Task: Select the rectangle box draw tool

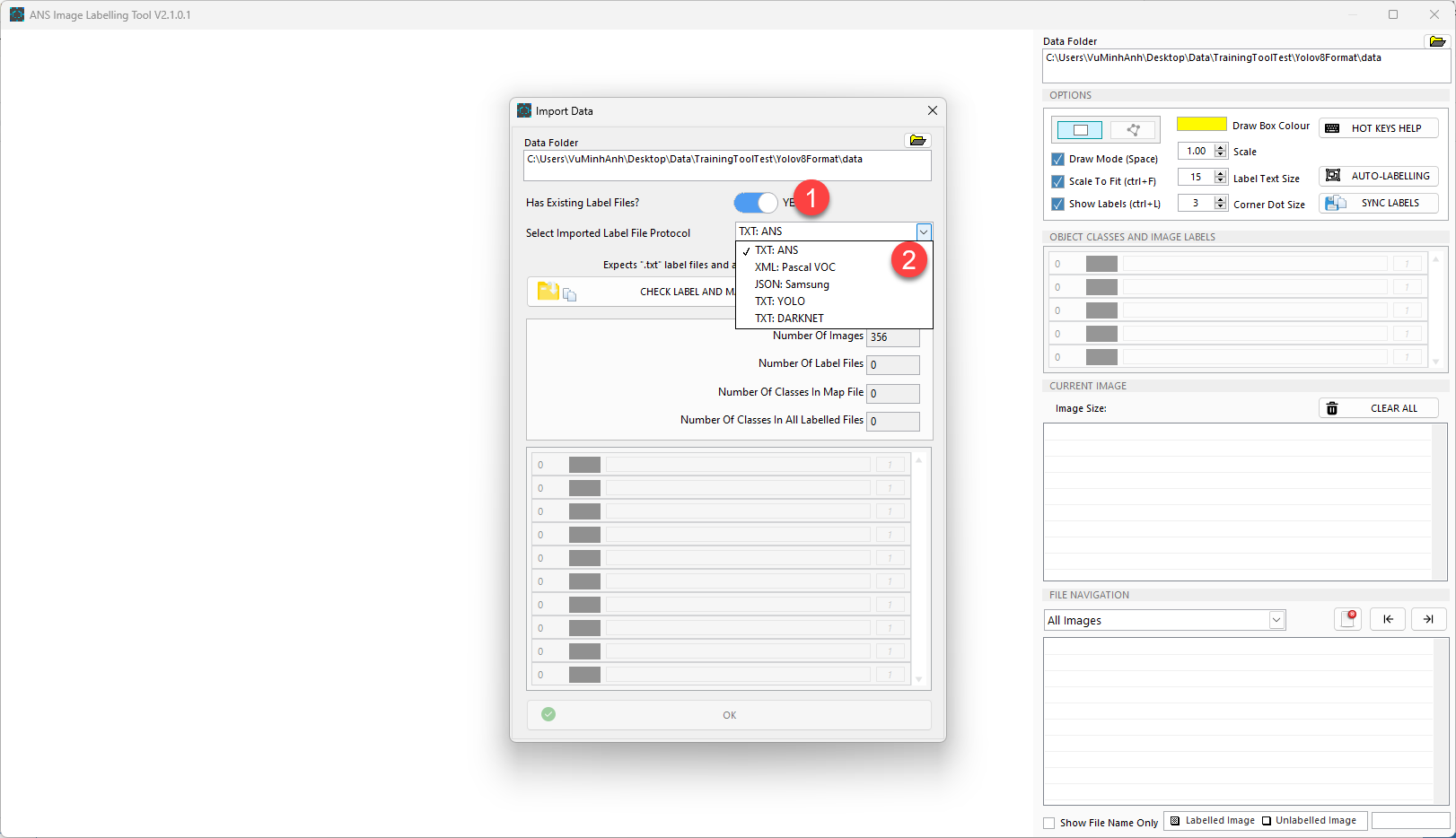Action: coord(1080,130)
